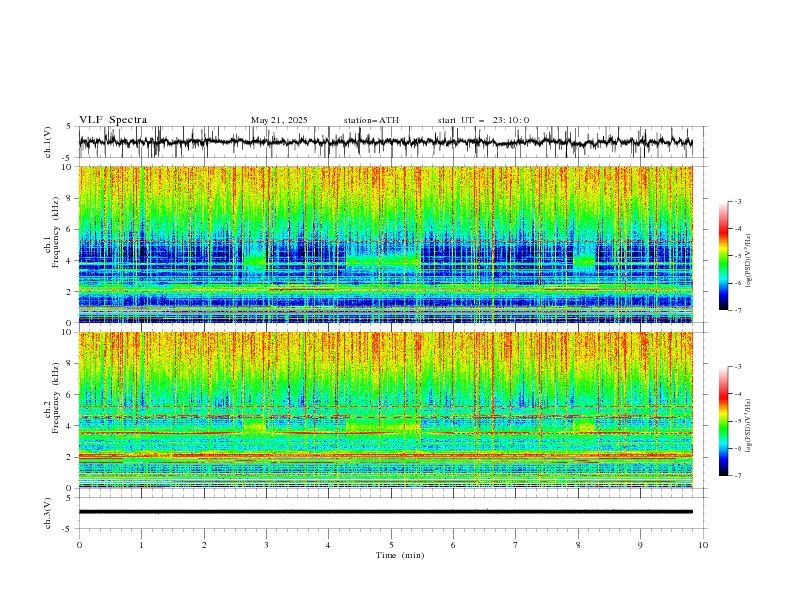
Task: Click the '-7' tick on ch.2 colorbar
Action: pos(738,476)
